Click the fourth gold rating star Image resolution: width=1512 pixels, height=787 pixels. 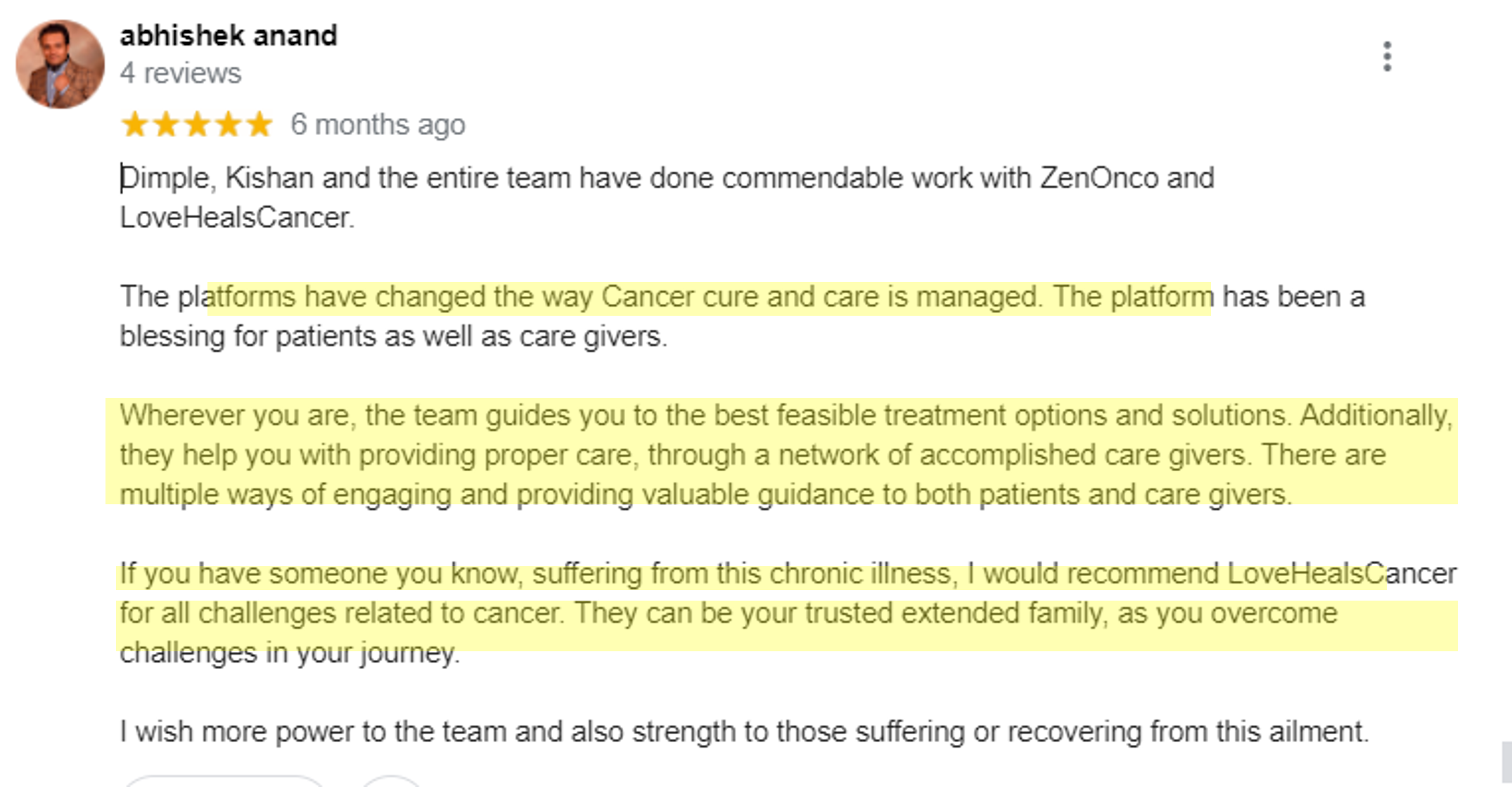229,124
